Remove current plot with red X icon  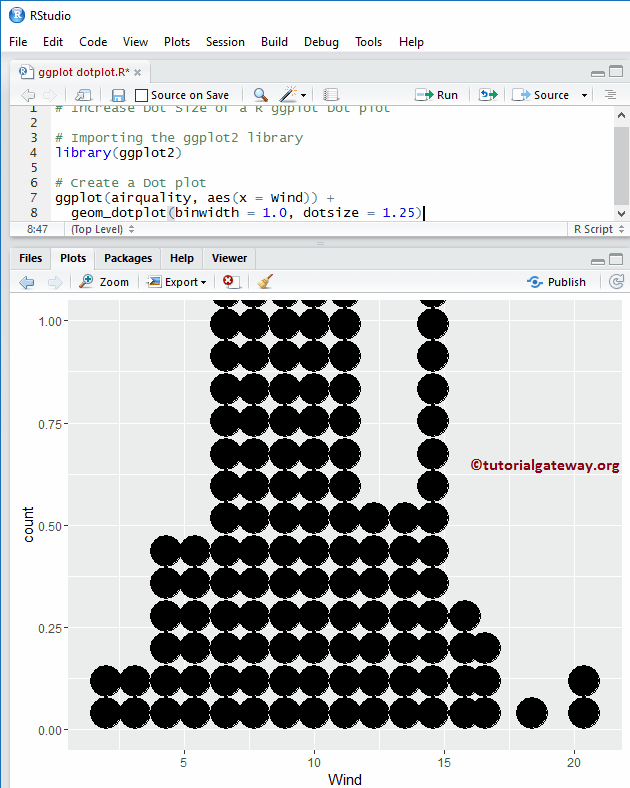[230, 282]
